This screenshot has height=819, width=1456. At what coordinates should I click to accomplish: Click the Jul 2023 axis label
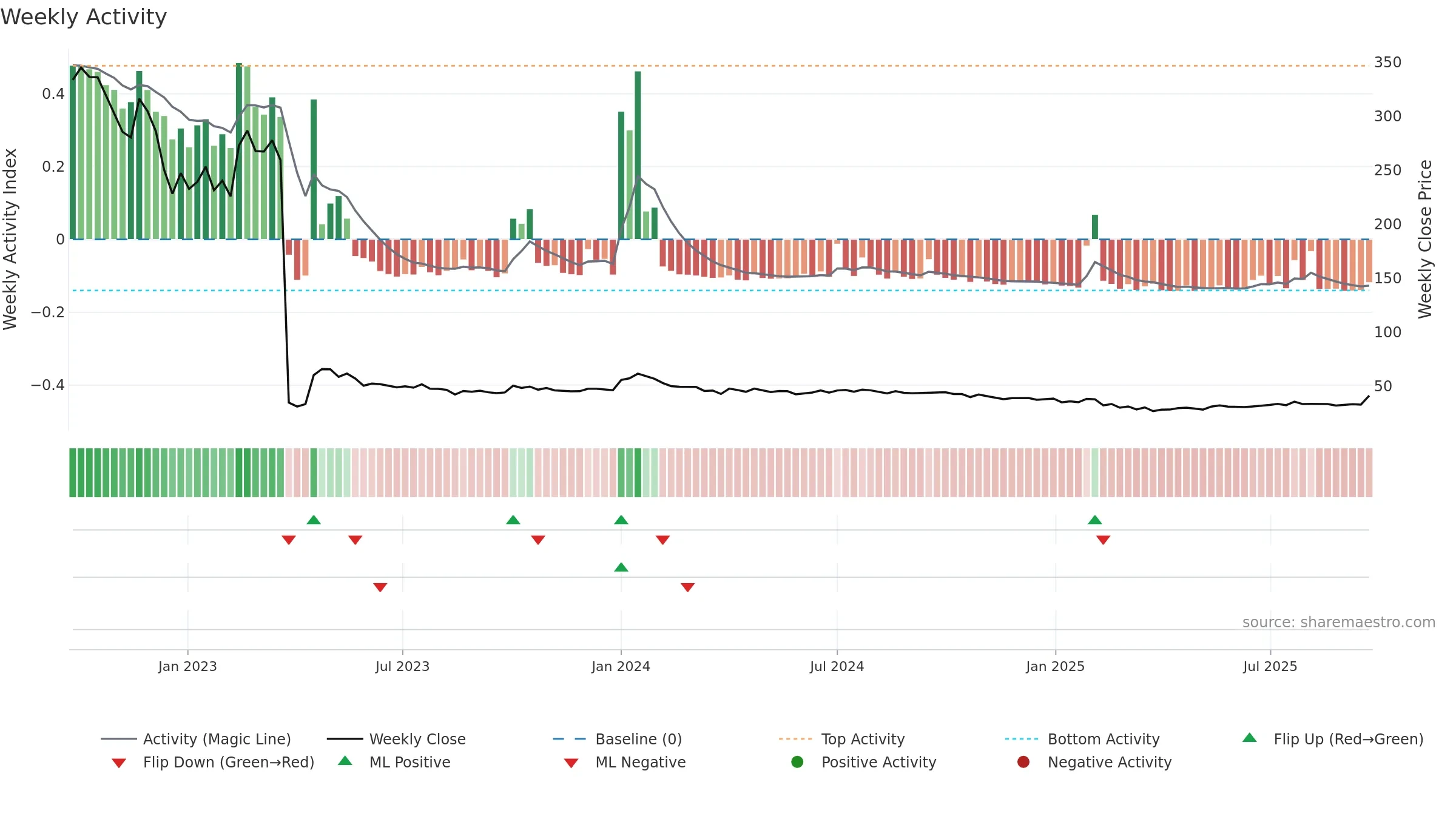pos(402,667)
